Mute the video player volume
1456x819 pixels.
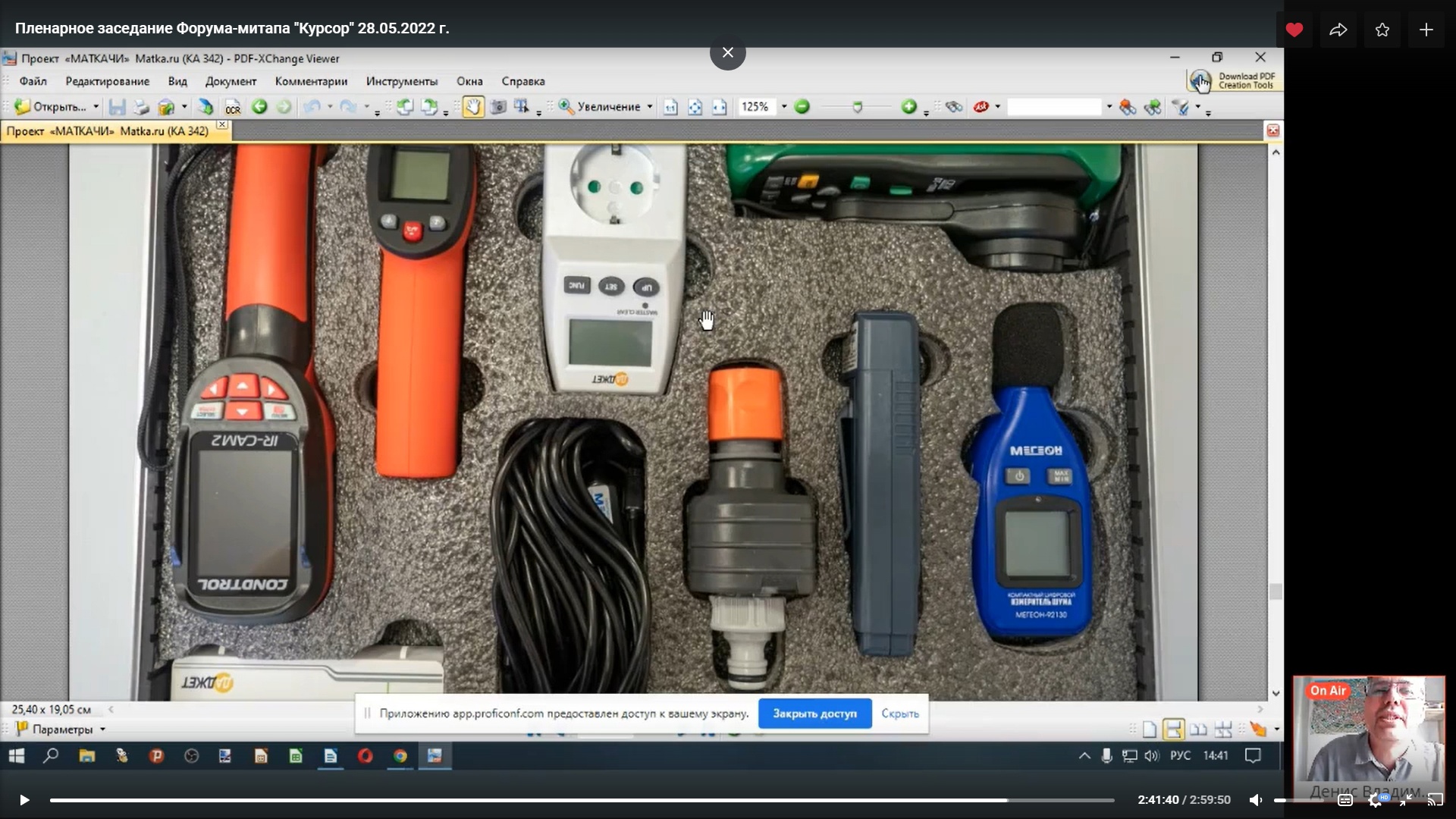click(x=1256, y=800)
